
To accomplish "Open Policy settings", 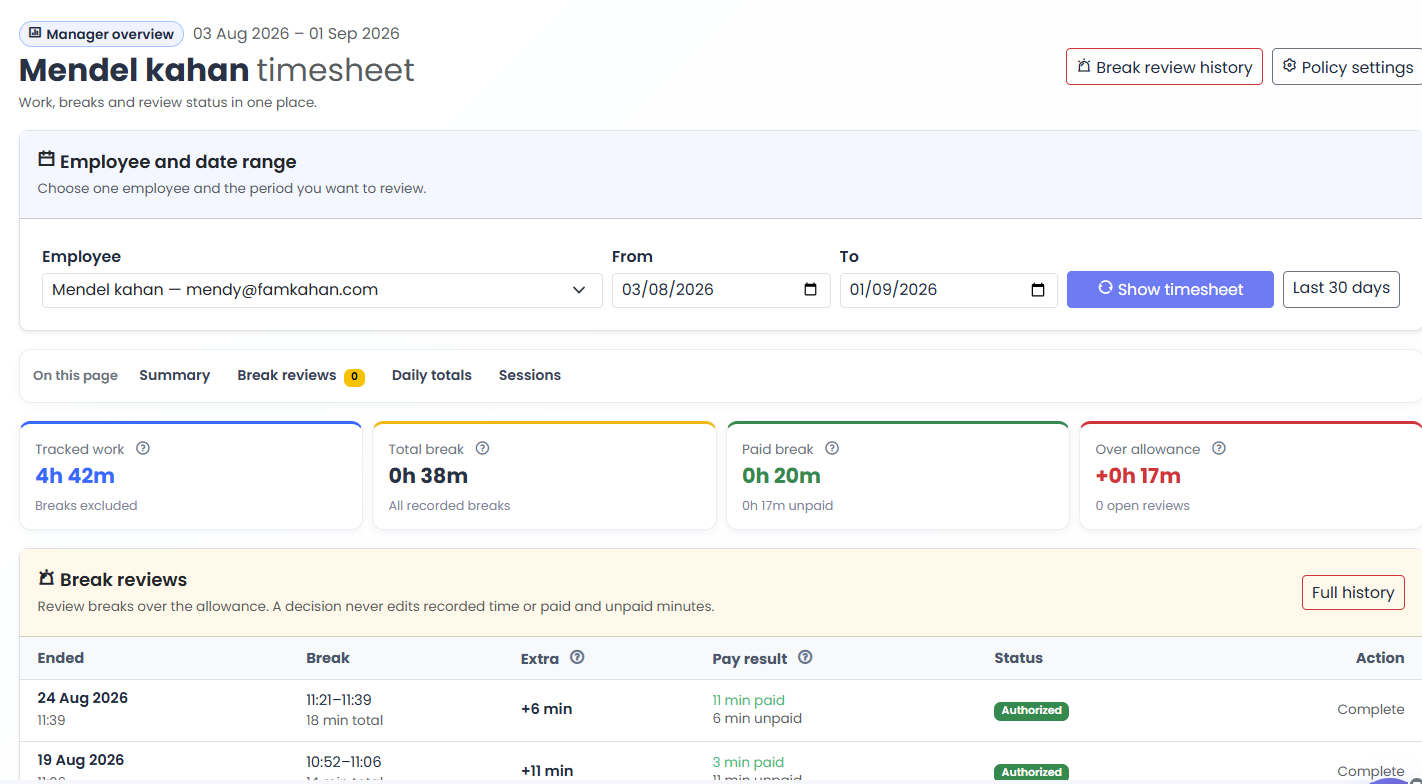I will click(1347, 67).
